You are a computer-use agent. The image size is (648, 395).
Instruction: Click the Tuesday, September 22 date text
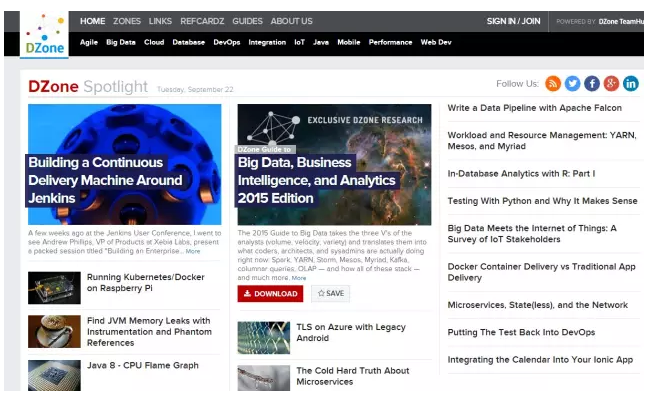(195, 89)
